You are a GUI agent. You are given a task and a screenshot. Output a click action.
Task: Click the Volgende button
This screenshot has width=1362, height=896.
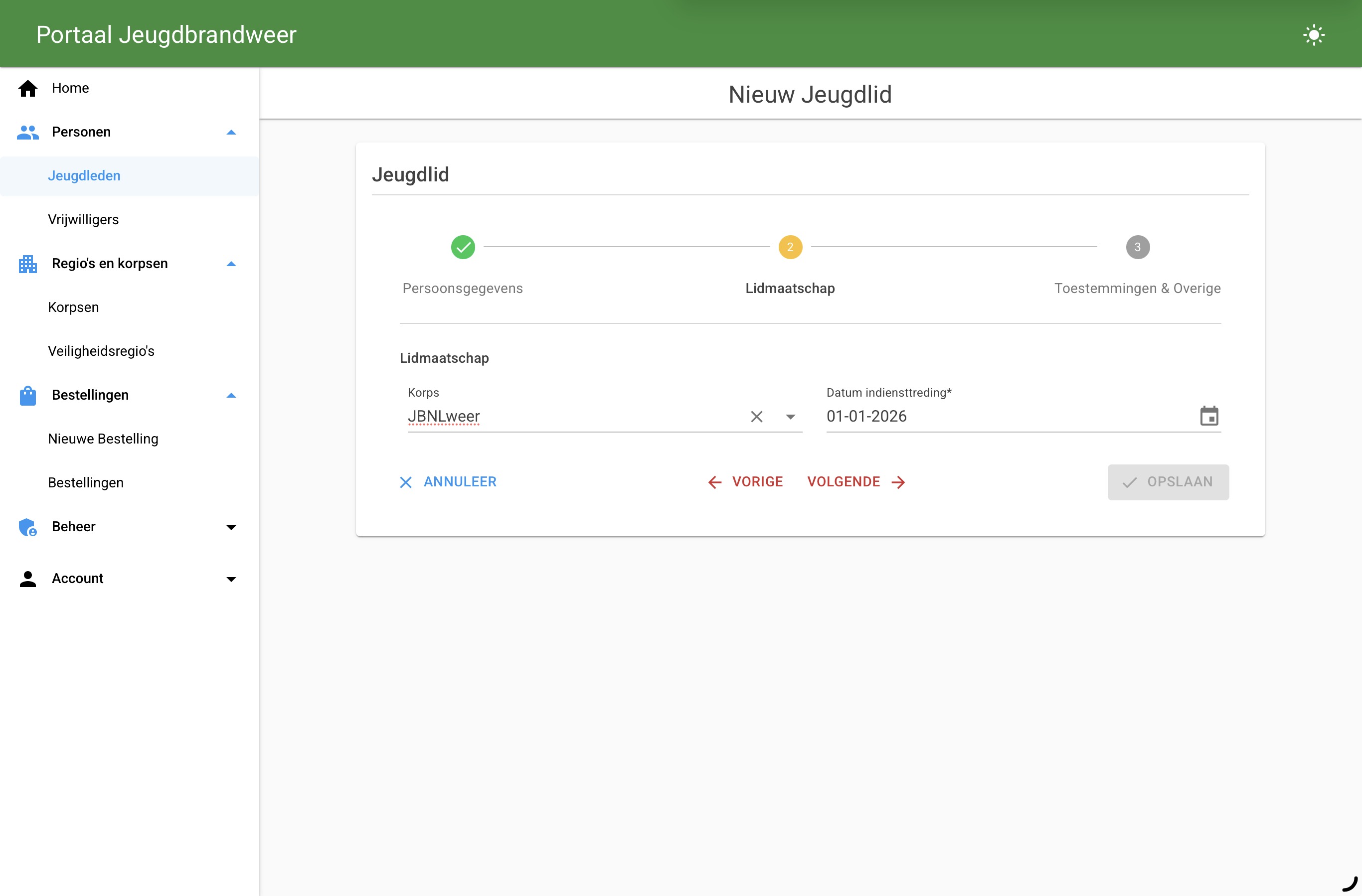[x=856, y=482]
